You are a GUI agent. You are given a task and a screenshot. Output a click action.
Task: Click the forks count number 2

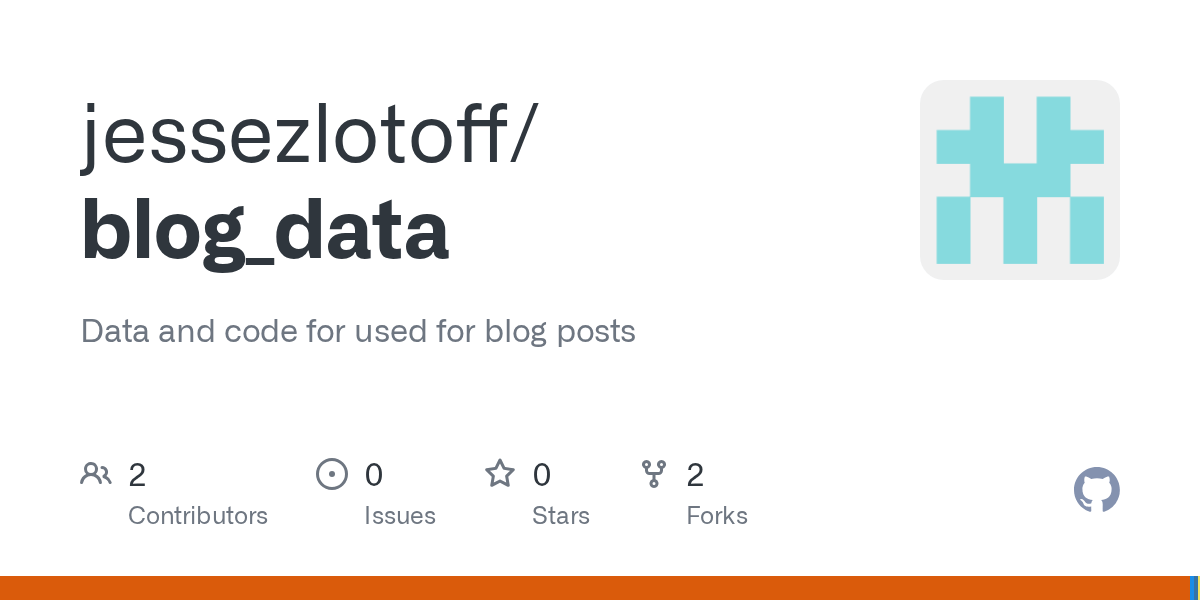tap(695, 474)
